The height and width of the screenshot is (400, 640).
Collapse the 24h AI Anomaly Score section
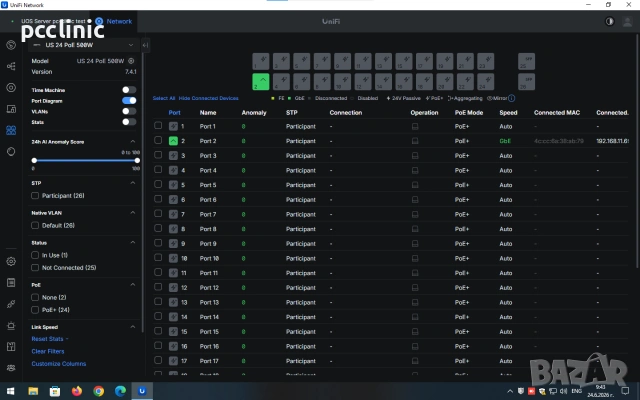pyautogui.click(x=133, y=141)
